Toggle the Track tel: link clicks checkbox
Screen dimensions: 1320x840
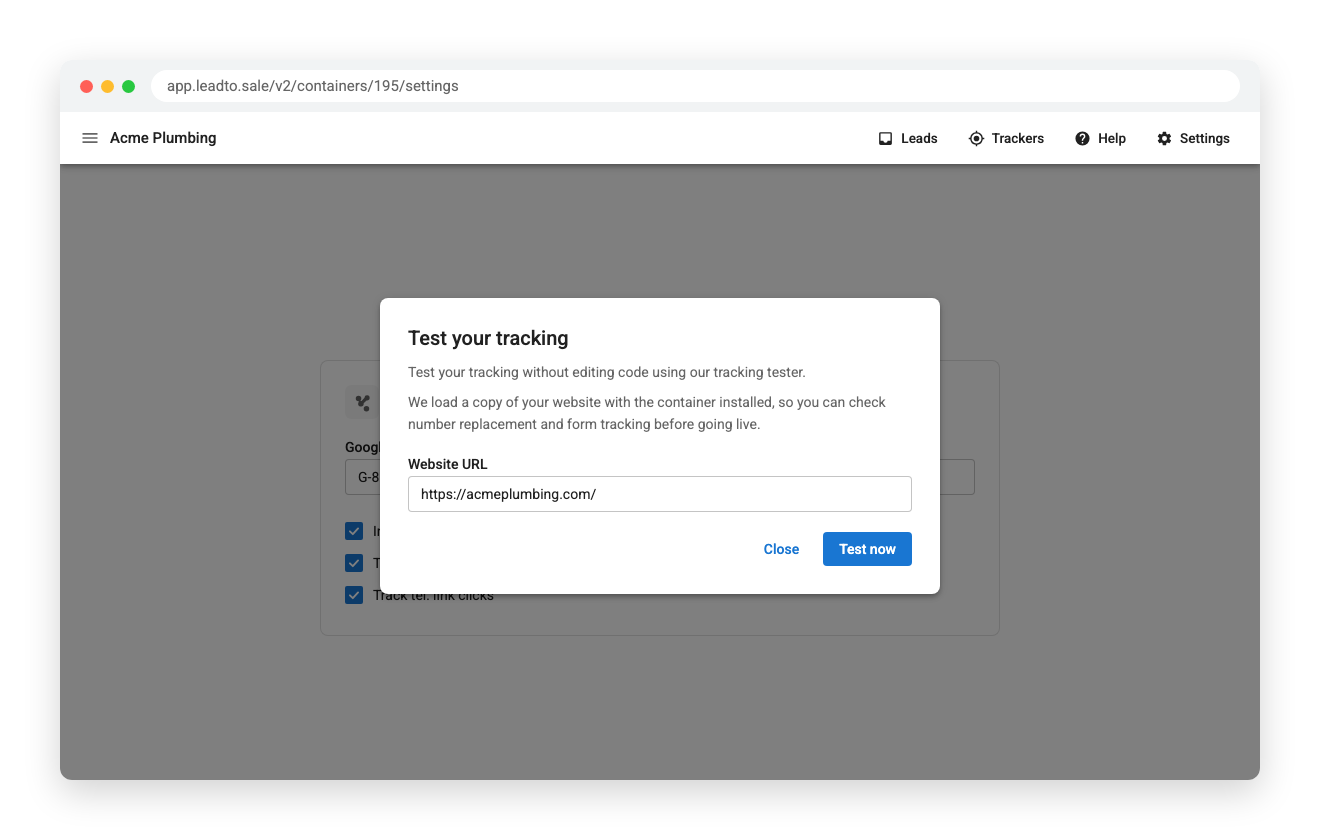point(354,595)
